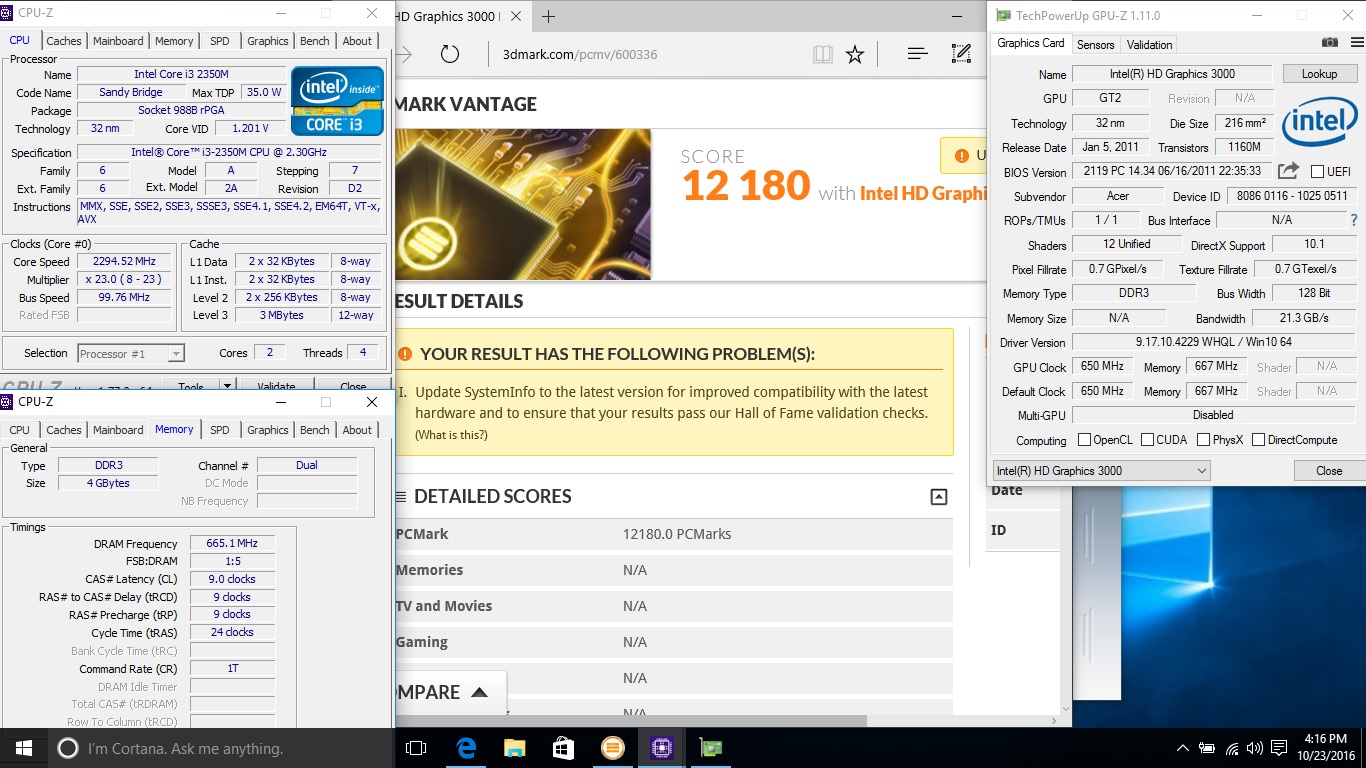The width and height of the screenshot is (1366, 768).
Task: Click the Lookup button in GPU-Z
Action: click(1319, 74)
